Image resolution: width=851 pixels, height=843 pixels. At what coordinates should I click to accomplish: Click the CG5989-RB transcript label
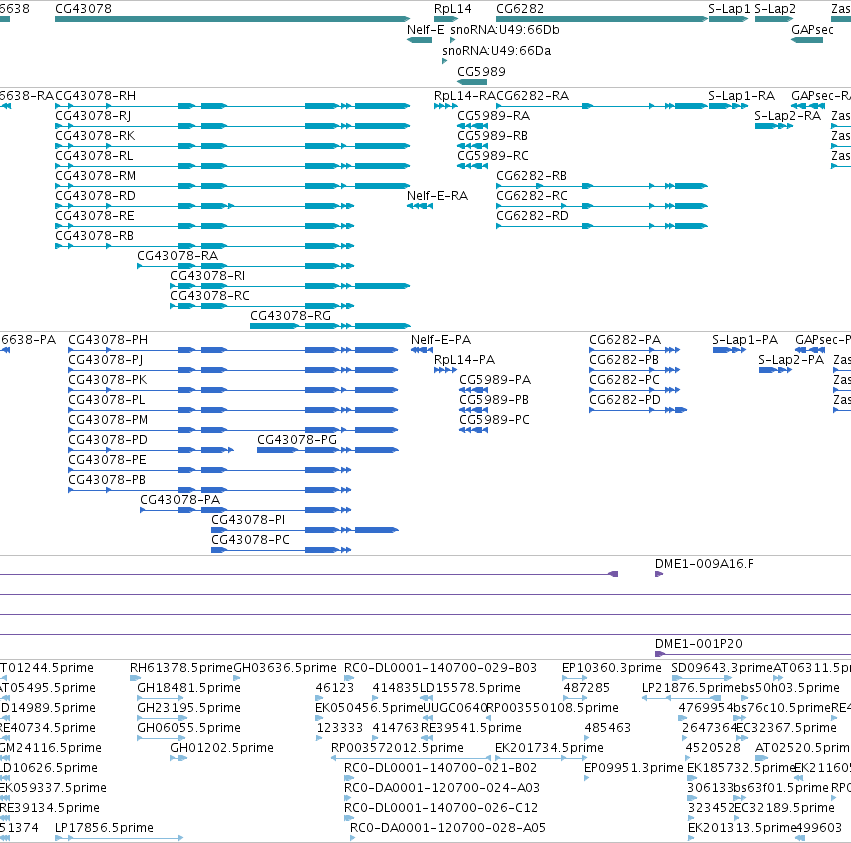pyautogui.click(x=492, y=136)
